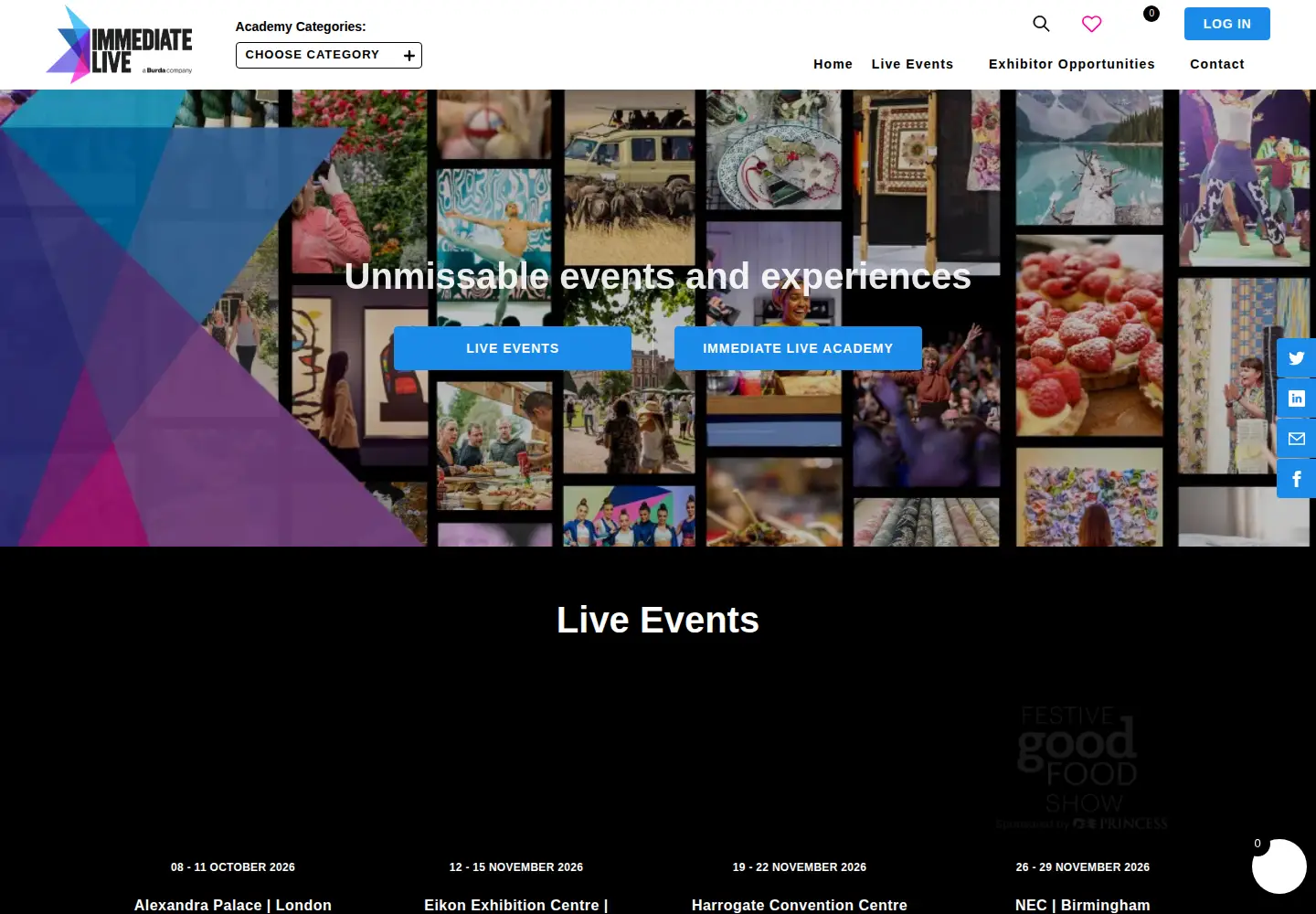The width and height of the screenshot is (1316, 914).
Task: Click the cart count badge in the header
Action: click(1151, 14)
